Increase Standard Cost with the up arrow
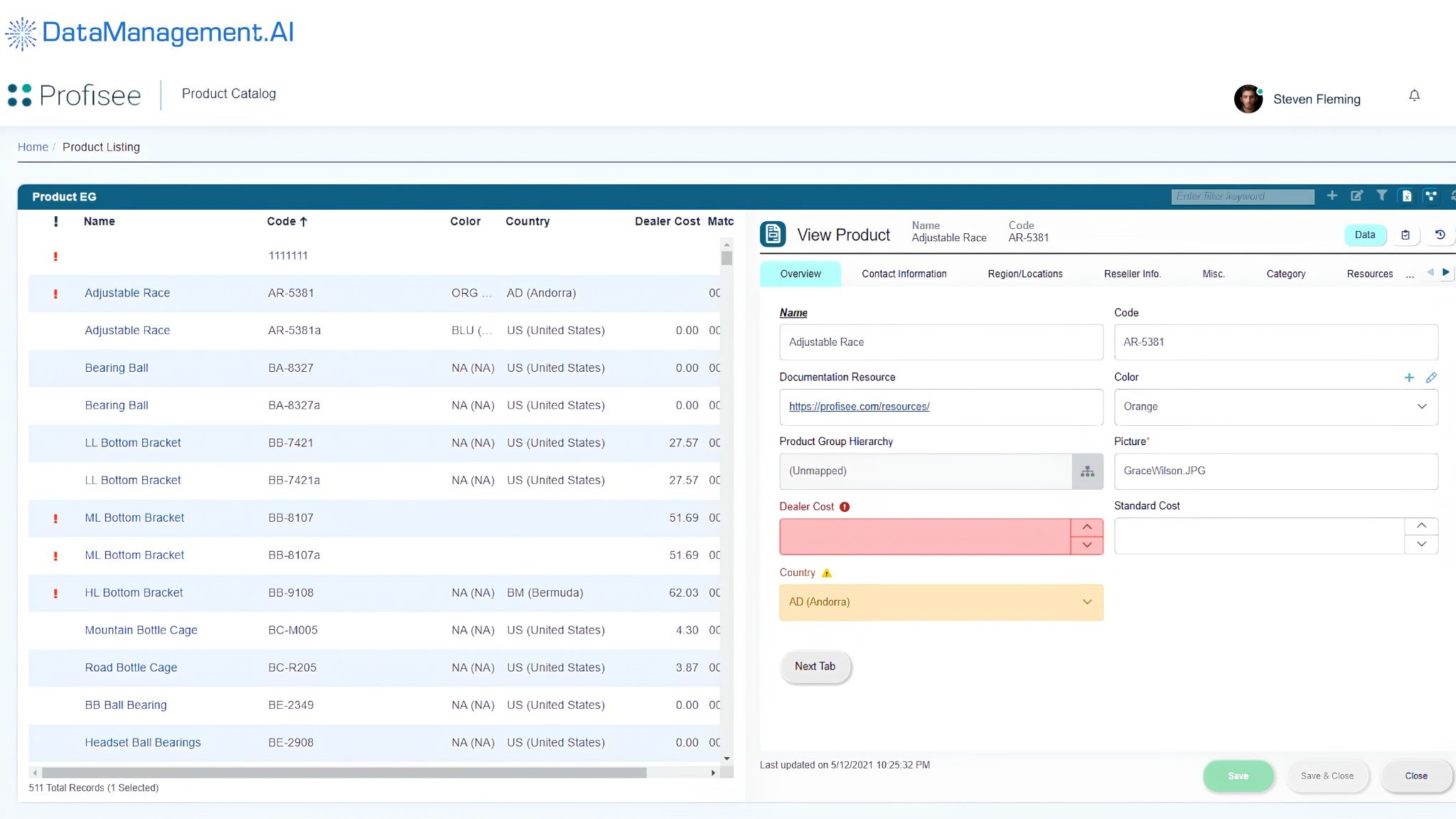The image size is (1456, 819). (1421, 526)
